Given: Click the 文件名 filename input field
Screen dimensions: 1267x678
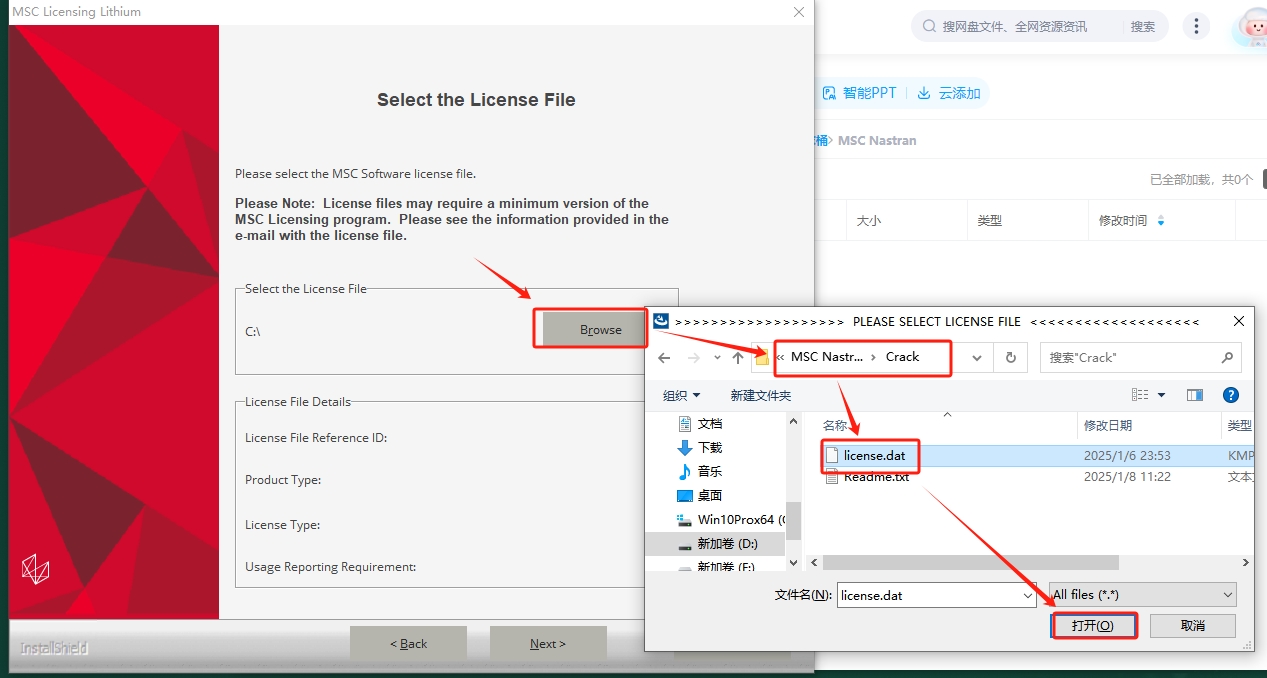Looking at the screenshot, I should point(937,595).
